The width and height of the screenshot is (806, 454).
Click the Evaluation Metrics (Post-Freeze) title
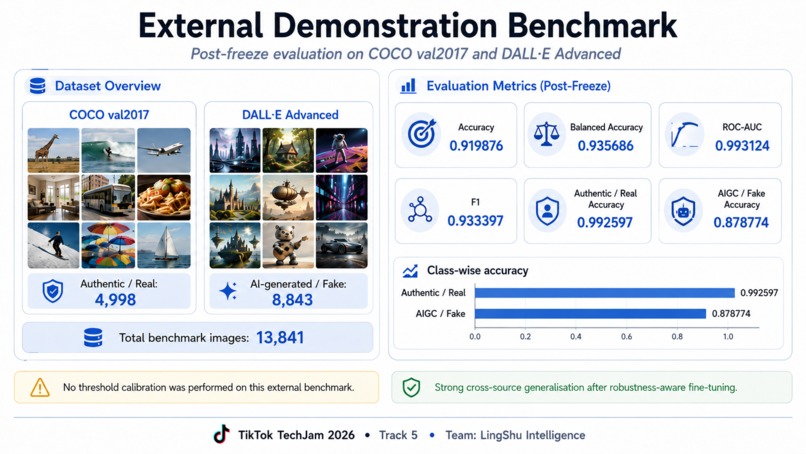tap(519, 86)
